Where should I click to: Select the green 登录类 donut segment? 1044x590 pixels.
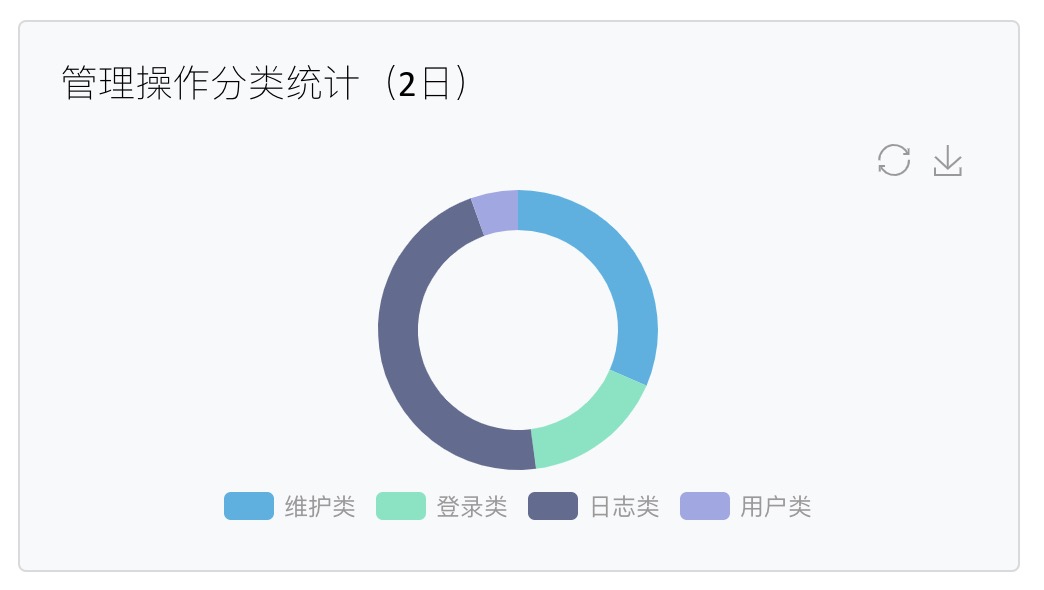click(x=590, y=425)
